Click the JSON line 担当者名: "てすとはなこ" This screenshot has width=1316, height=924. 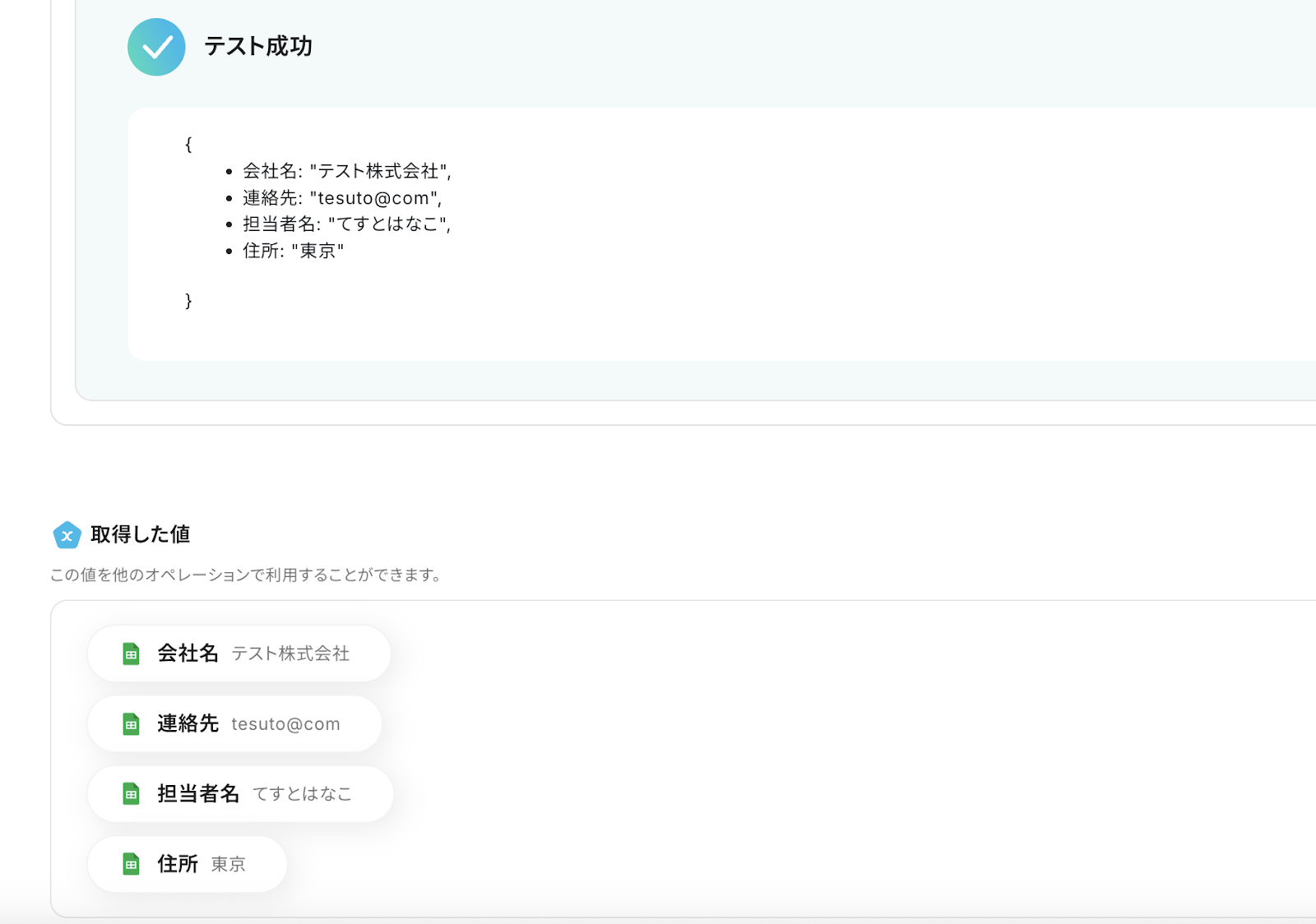coord(347,224)
